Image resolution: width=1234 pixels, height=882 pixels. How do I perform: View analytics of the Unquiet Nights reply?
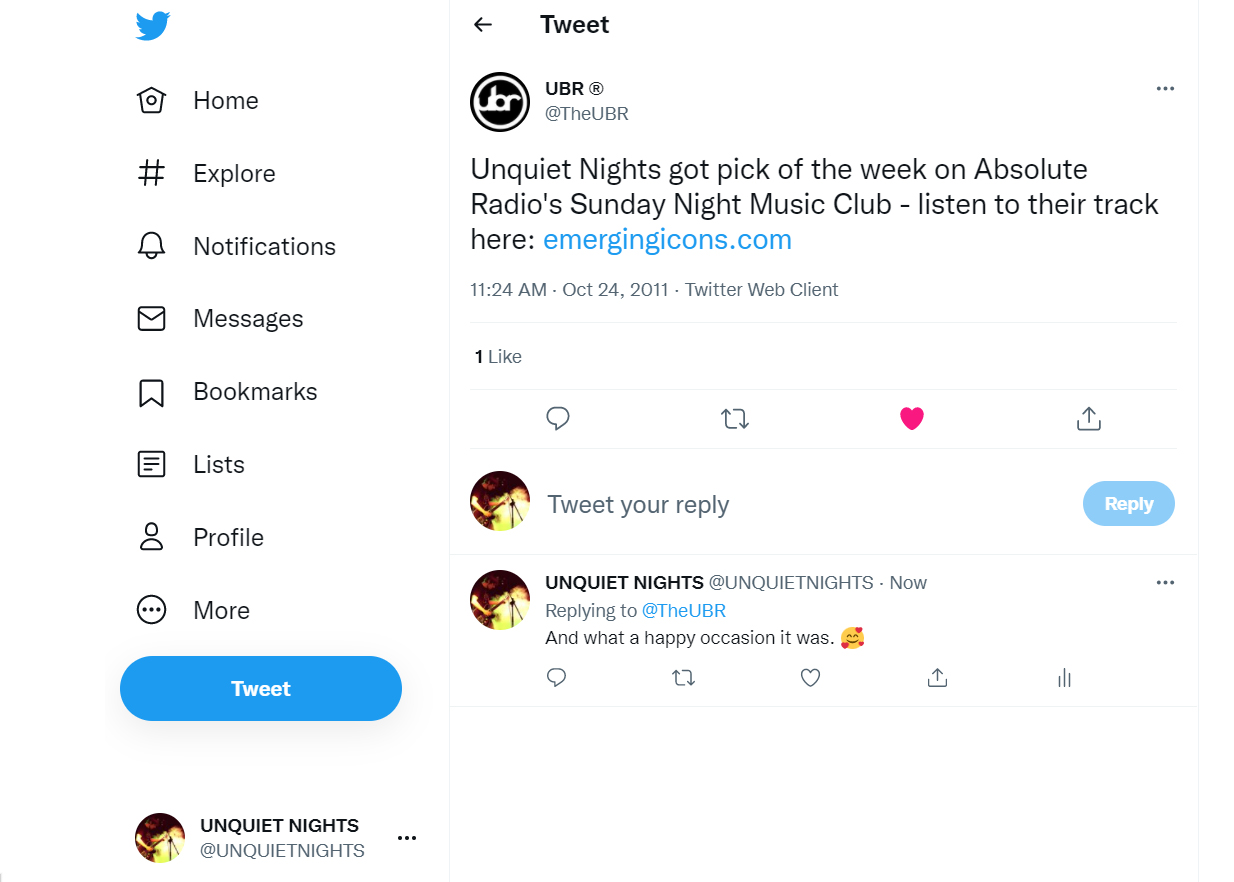[x=1064, y=678]
